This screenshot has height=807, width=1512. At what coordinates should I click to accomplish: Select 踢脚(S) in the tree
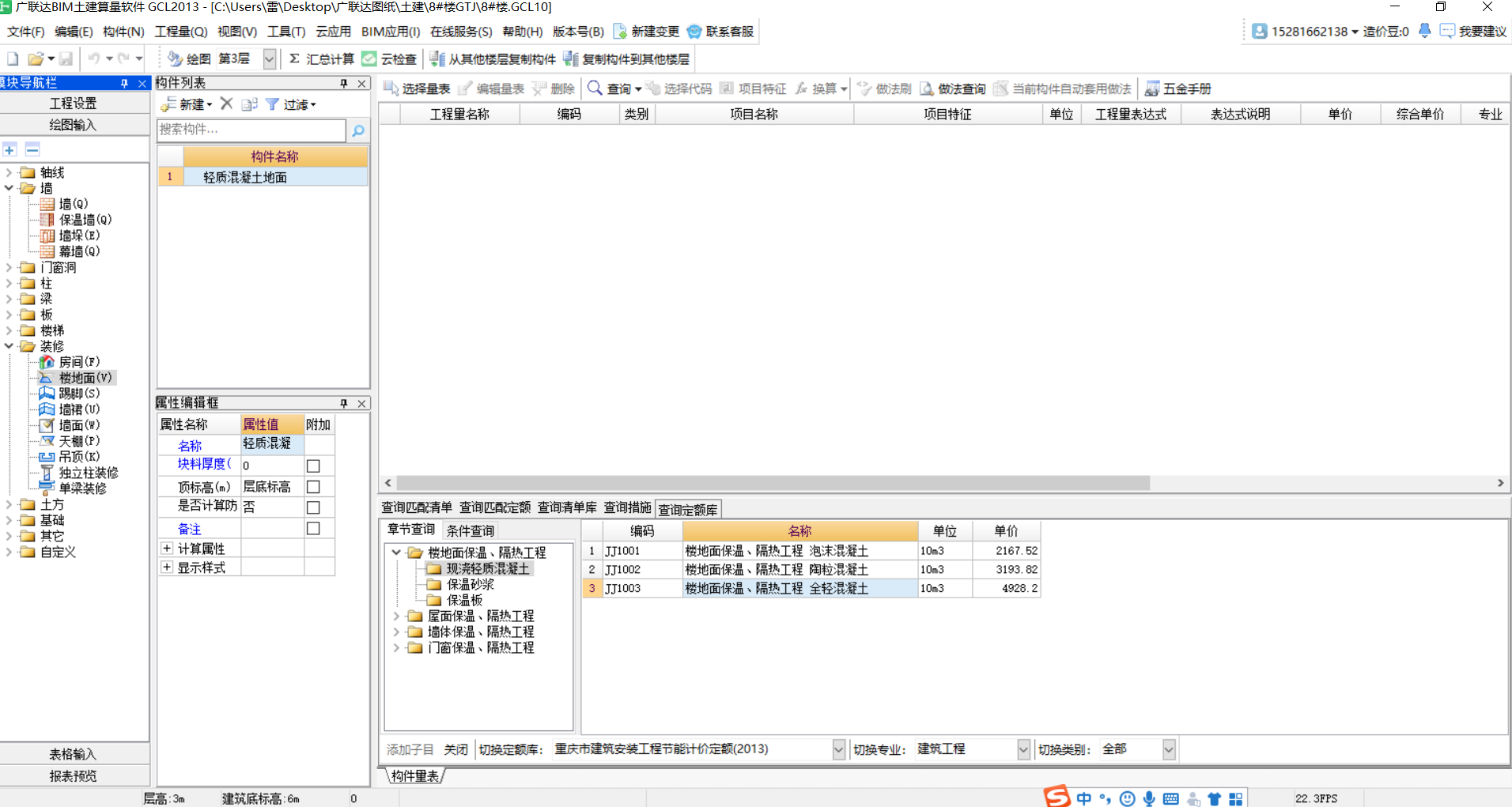[70, 394]
